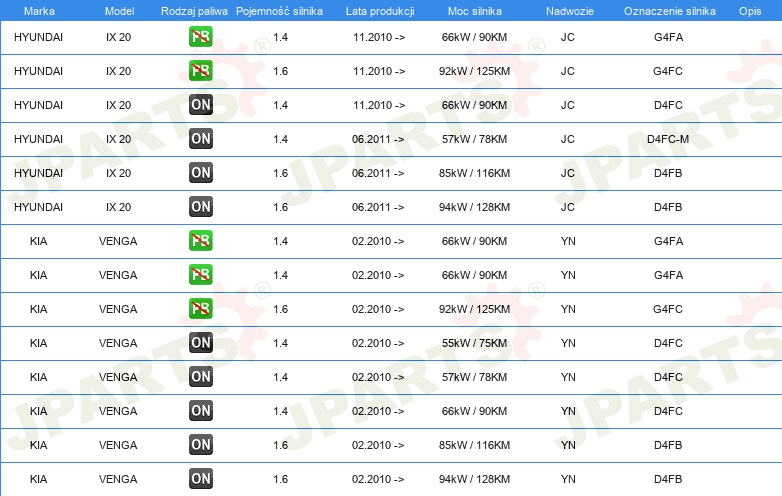Viewport: 782px width, 496px height.
Task: Click the Marka column header
Action: (x=39, y=11)
